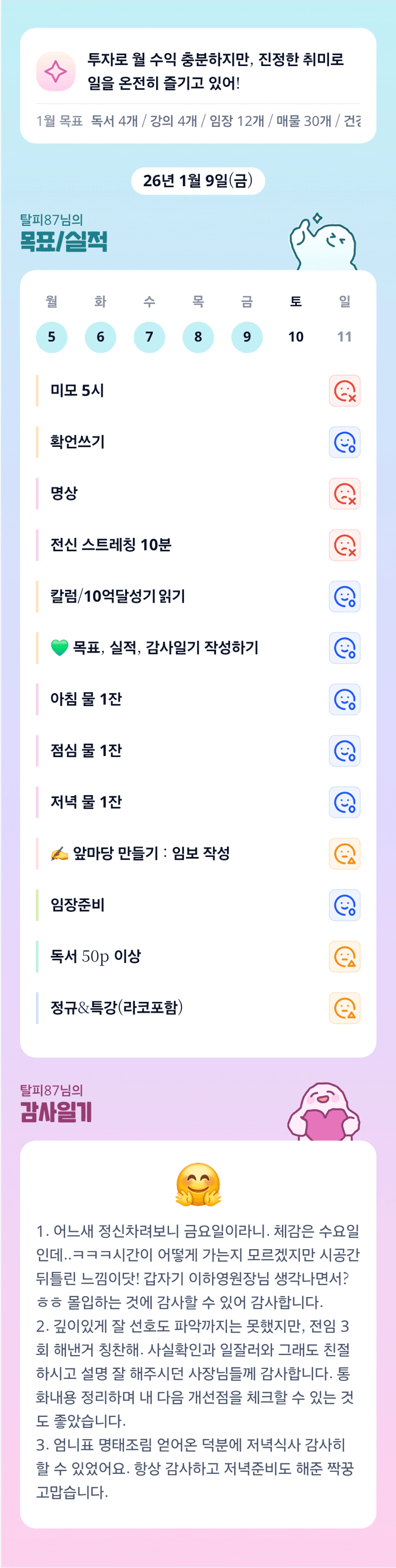Click the red failed face for 미모 5시
Viewport: 396px width, 1568px height.
(x=344, y=391)
